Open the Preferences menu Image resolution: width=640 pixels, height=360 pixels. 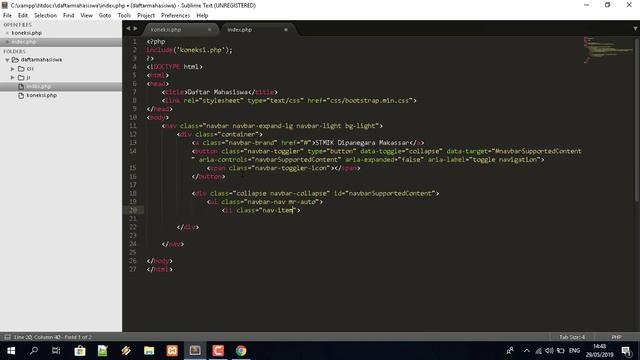click(176, 15)
